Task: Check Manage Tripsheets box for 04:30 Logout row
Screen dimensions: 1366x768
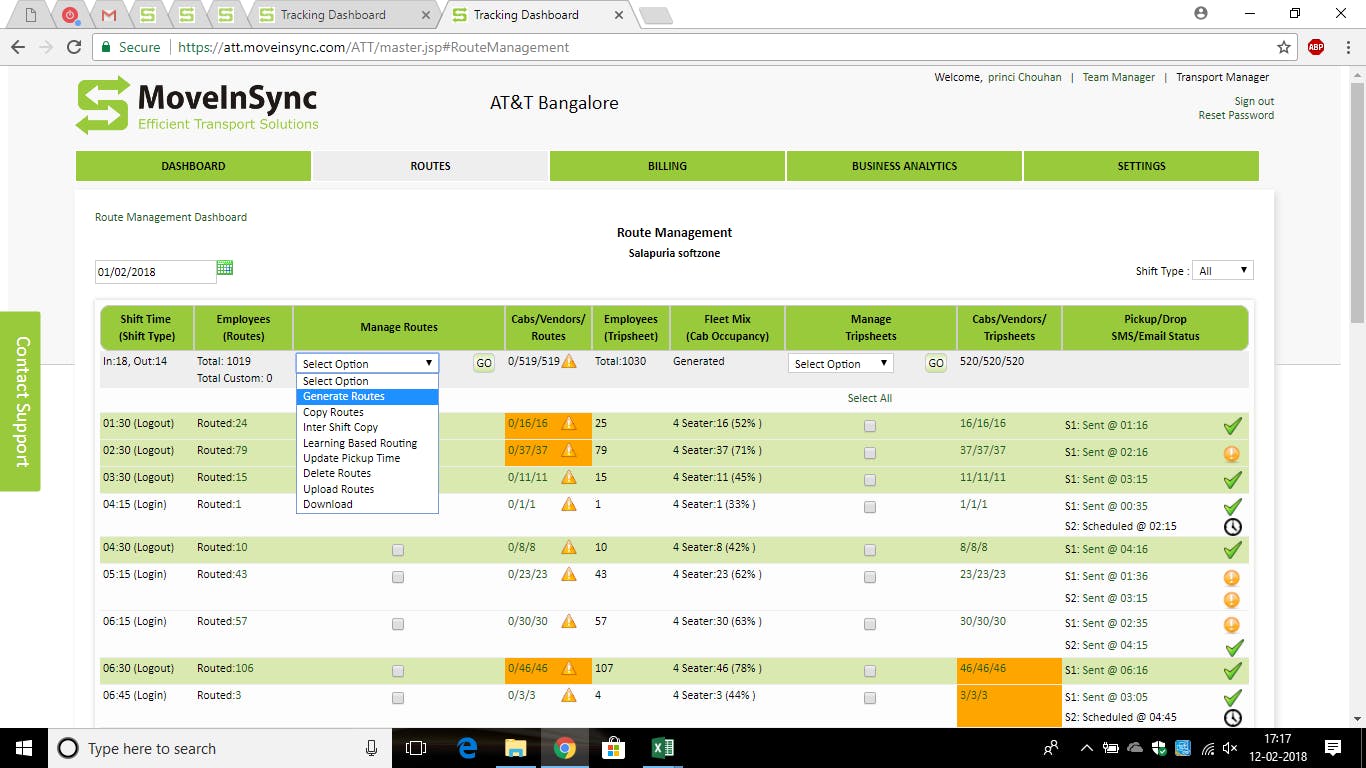Action: (869, 550)
